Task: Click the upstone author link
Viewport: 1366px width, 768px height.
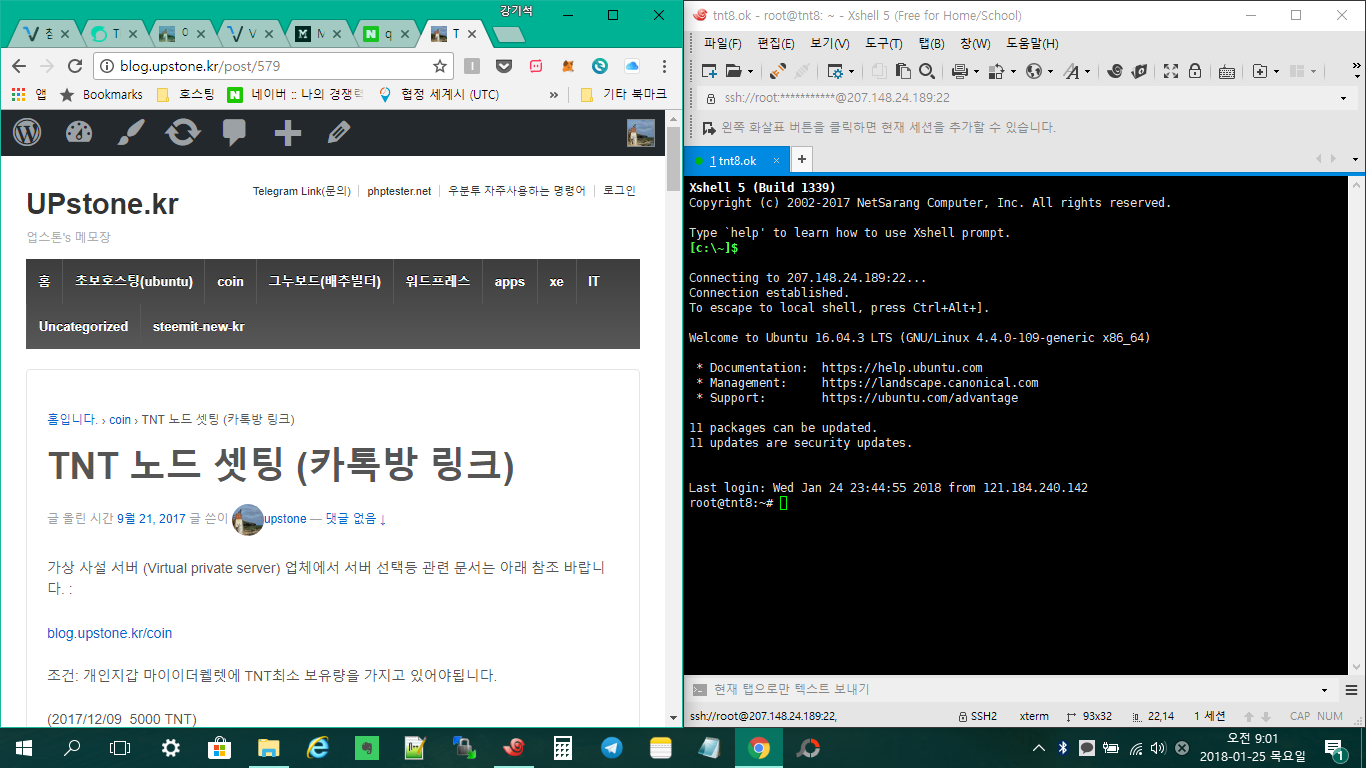Action: tap(285, 519)
